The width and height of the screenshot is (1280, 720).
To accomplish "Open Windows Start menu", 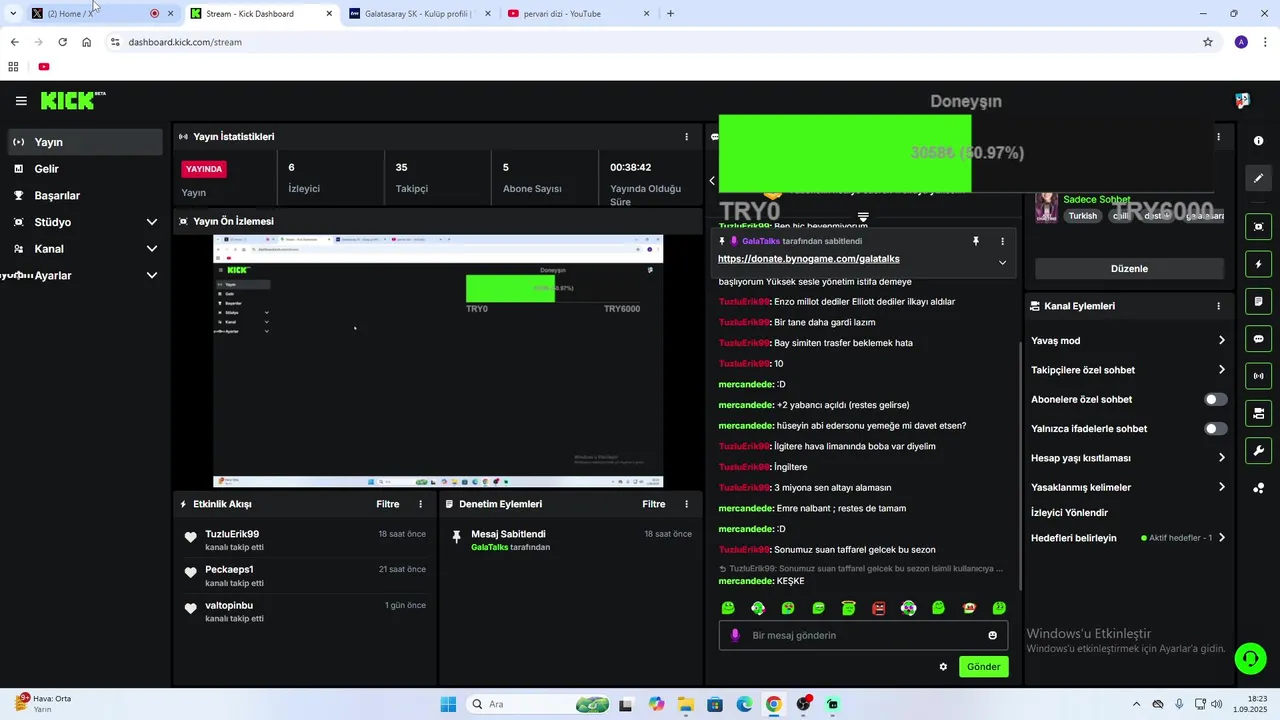I will click(x=448, y=705).
